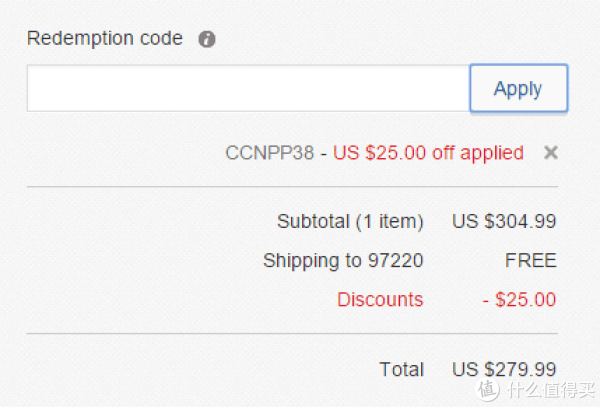Click the watermark logo in the corner
Screen dimensions: 600x407
click(x=487, y=390)
